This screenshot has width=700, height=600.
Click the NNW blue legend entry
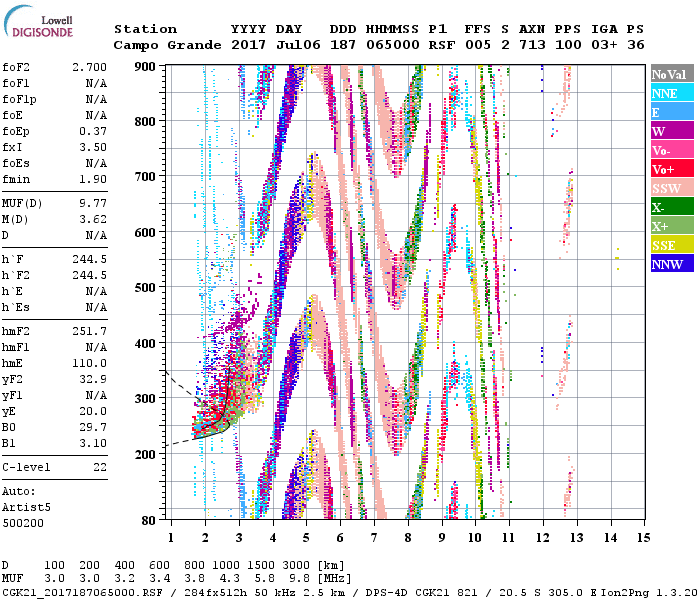point(671,264)
